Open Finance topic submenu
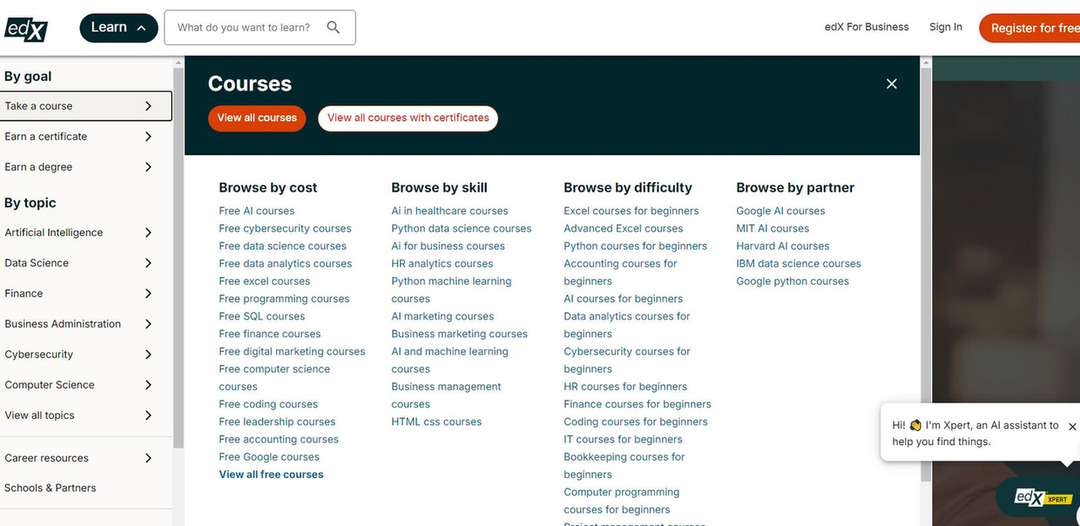 (x=85, y=293)
